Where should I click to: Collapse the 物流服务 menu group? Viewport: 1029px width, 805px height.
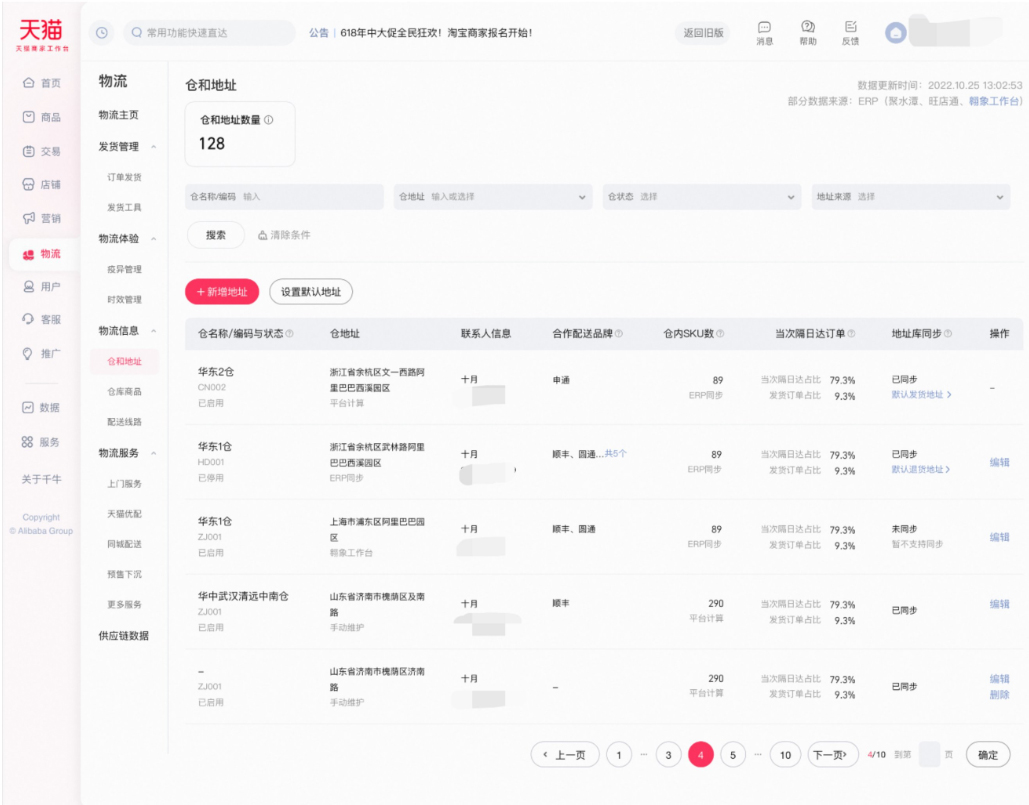(x=154, y=454)
